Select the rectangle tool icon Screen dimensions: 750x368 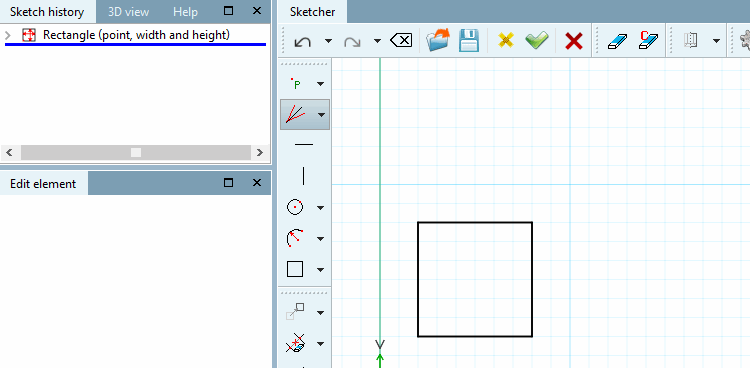click(x=295, y=269)
